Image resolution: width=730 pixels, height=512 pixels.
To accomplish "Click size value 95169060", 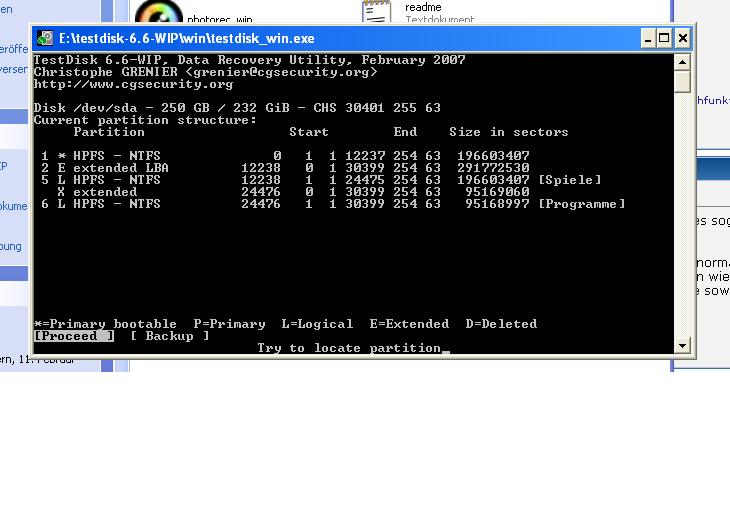I will (x=497, y=192).
